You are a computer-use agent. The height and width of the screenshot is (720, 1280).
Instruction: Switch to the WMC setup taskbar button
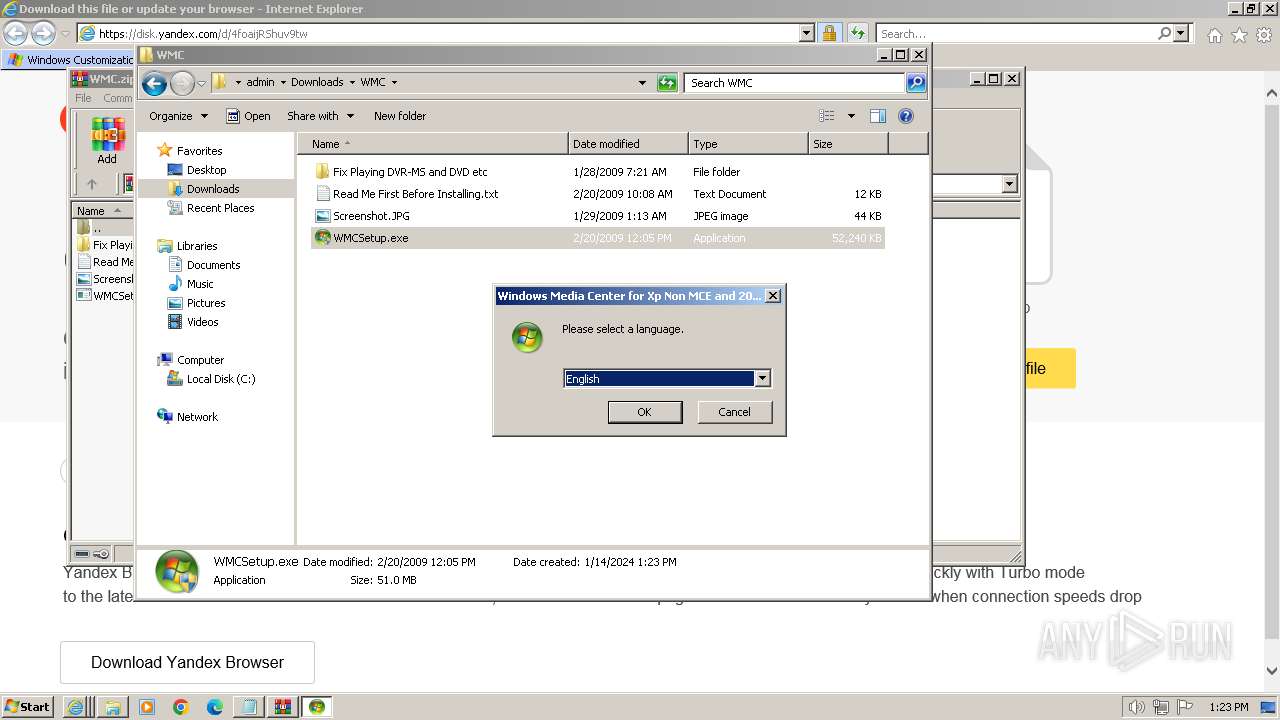[317, 707]
